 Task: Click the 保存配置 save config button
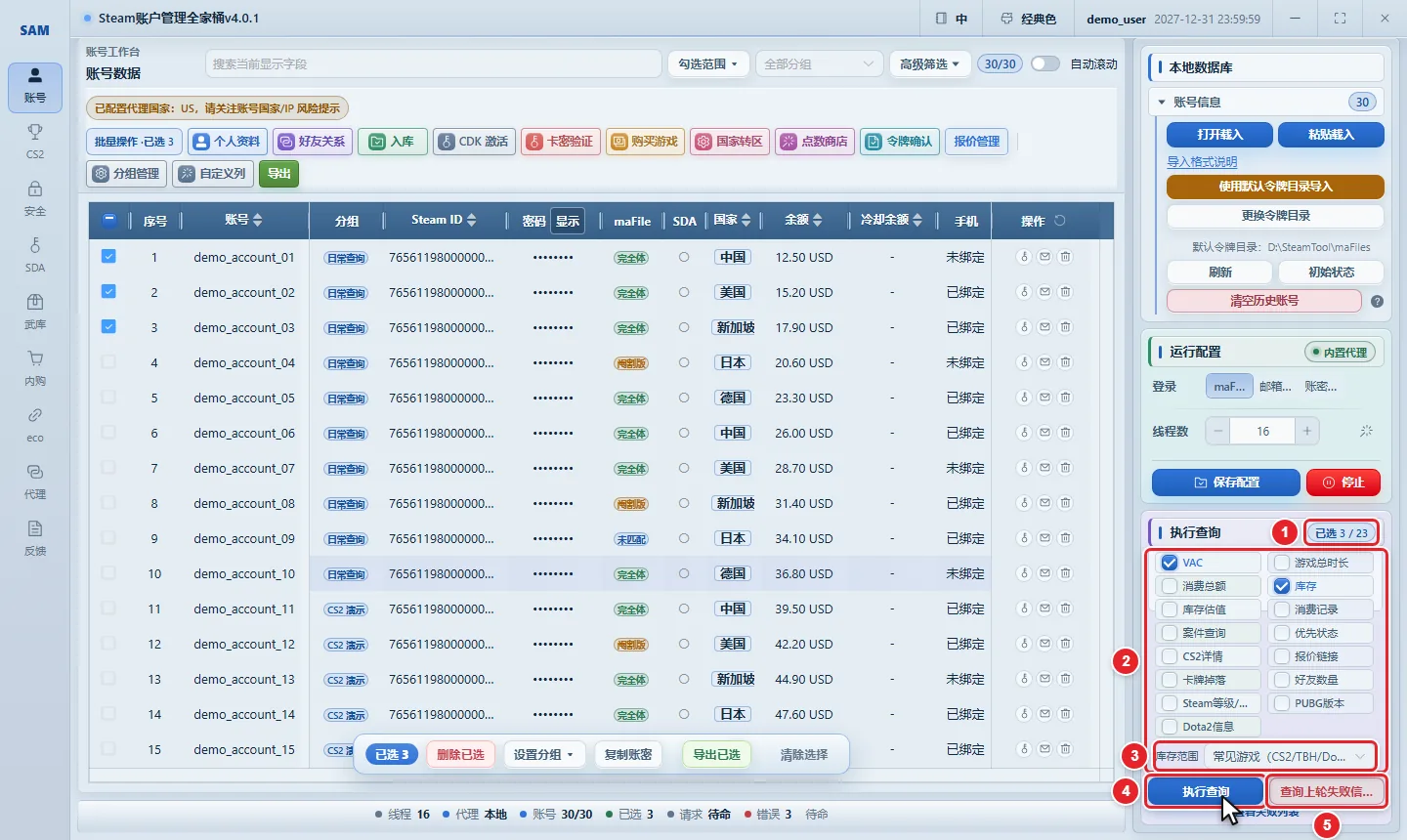click(x=1226, y=483)
